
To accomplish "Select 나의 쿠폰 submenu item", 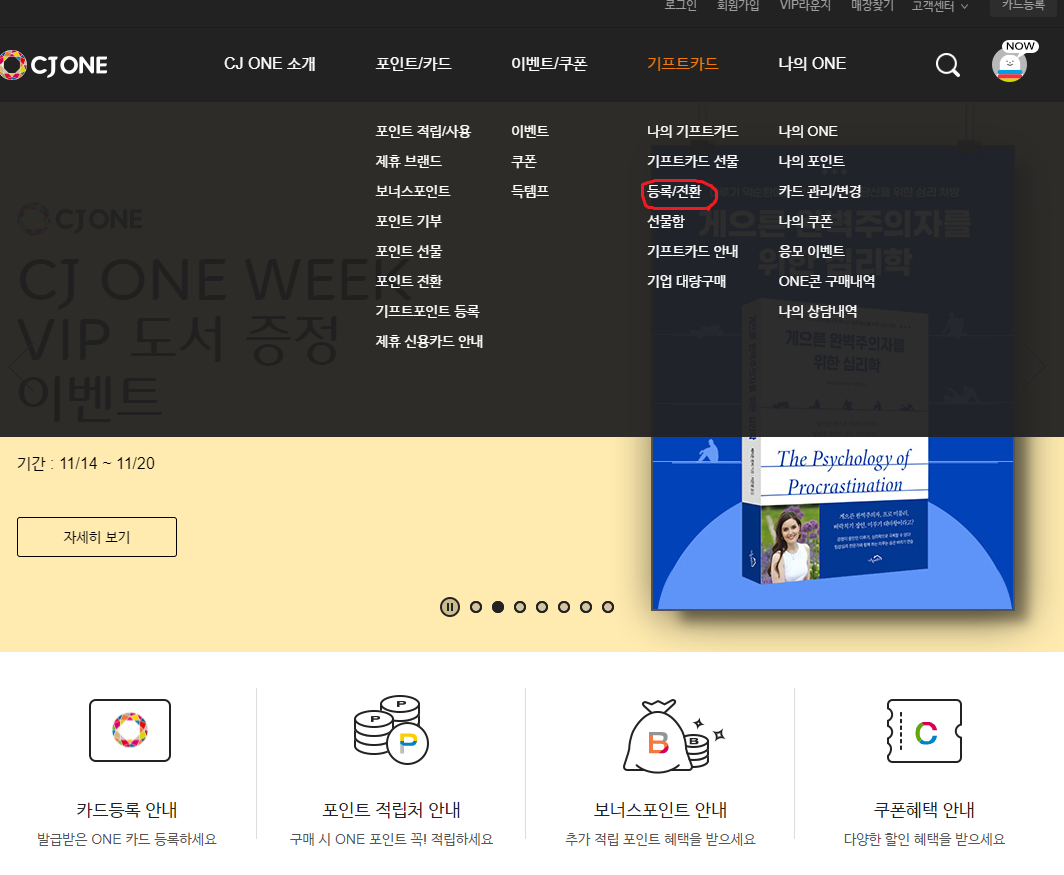I will pyautogui.click(x=805, y=221).
